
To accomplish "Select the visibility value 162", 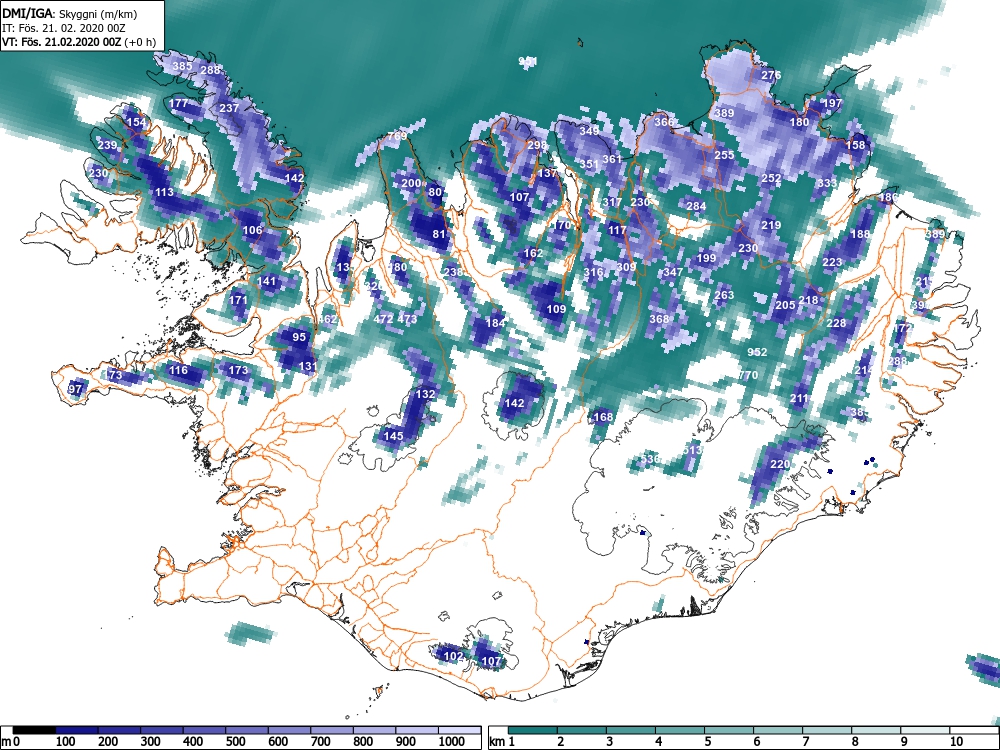I will click(x=533, y=253).
